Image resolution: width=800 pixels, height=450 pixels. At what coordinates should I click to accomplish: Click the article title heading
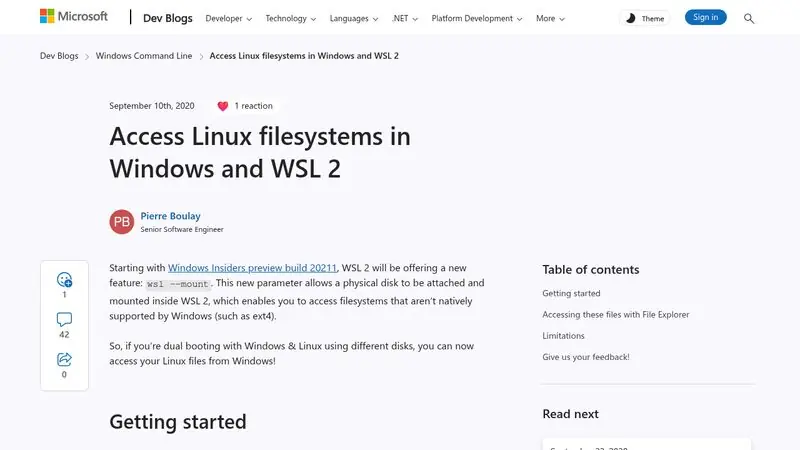tap(260, 152)
